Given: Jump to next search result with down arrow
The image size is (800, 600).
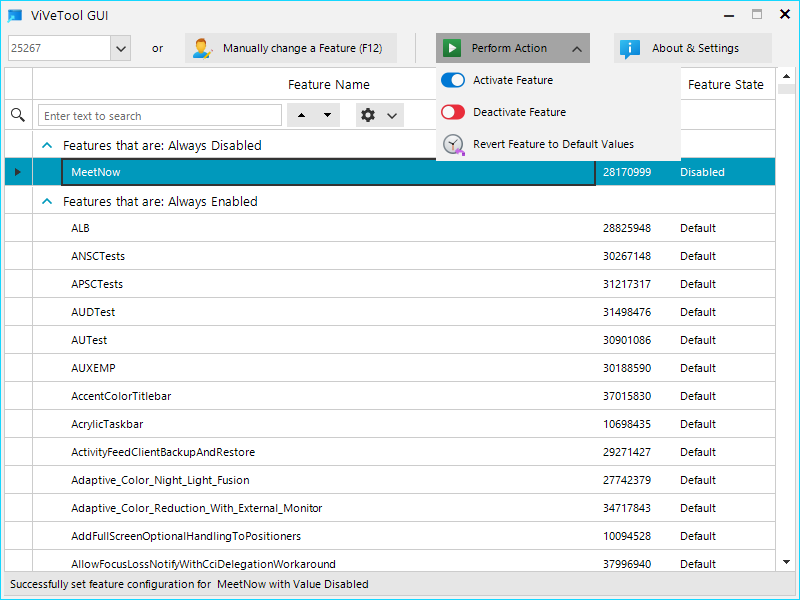Looking at the screenshot, I should tap(328, 115).
